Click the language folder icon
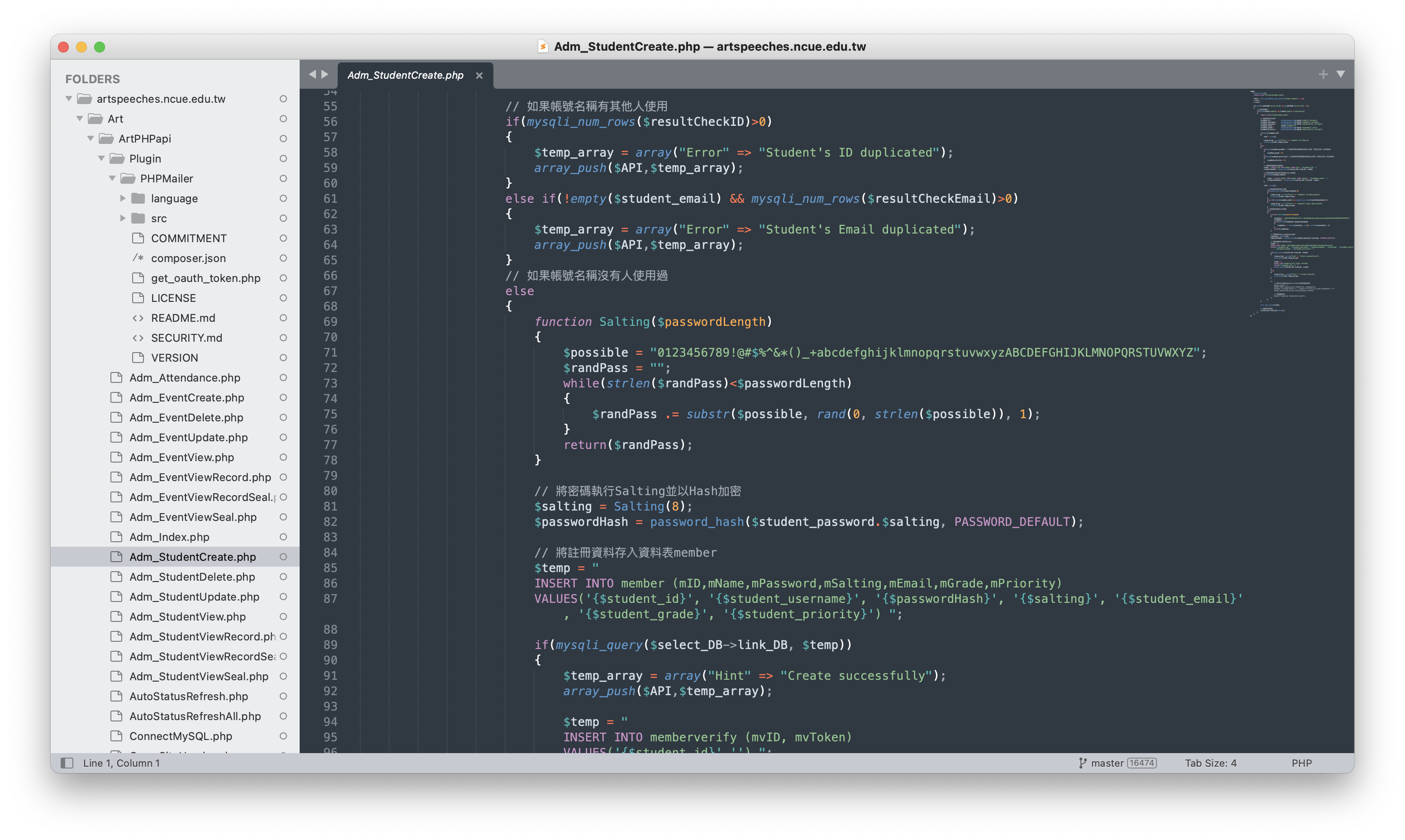 [138, 198]
